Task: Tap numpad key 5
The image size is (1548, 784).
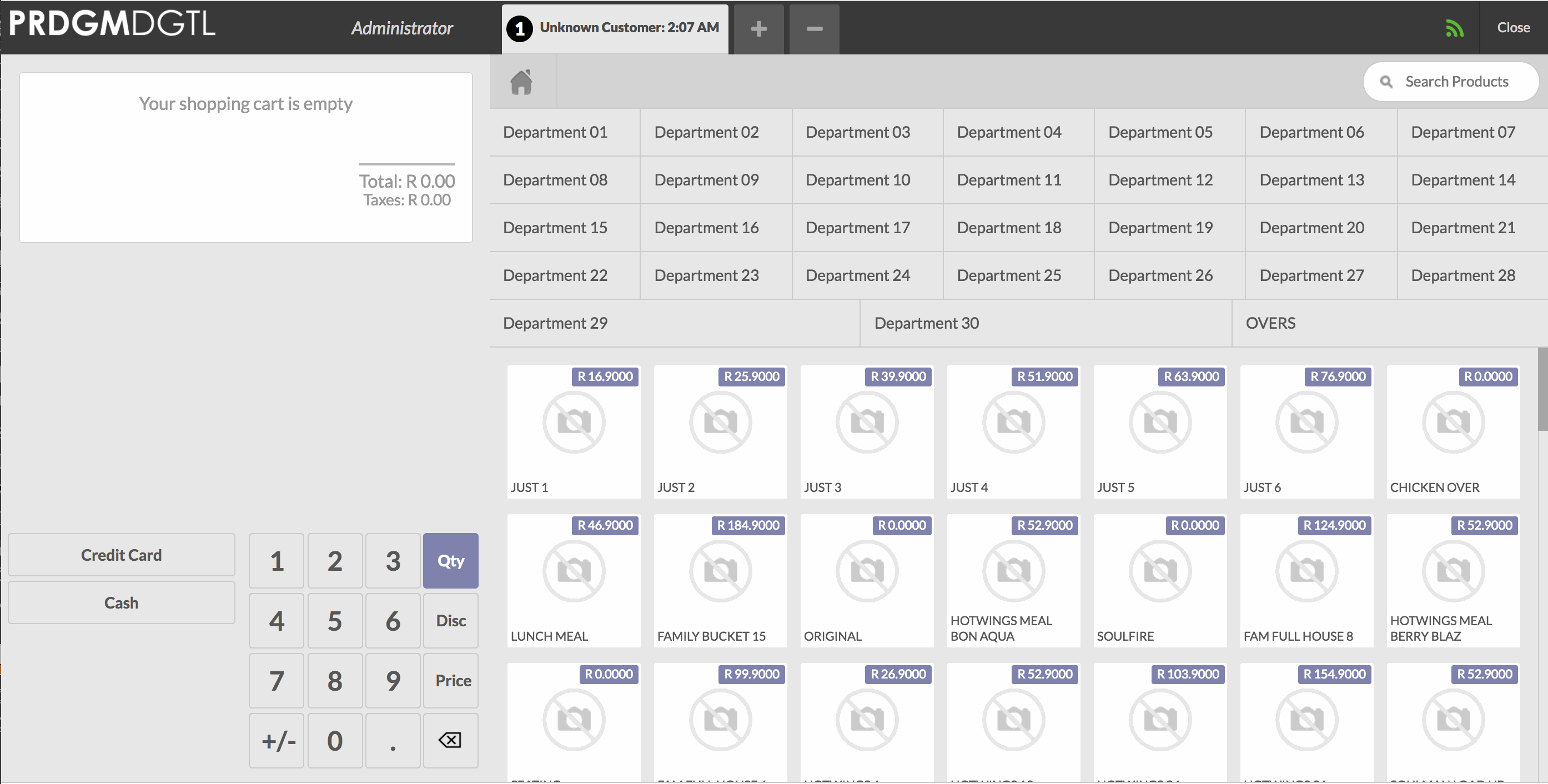Action: [x=335, y=621]
